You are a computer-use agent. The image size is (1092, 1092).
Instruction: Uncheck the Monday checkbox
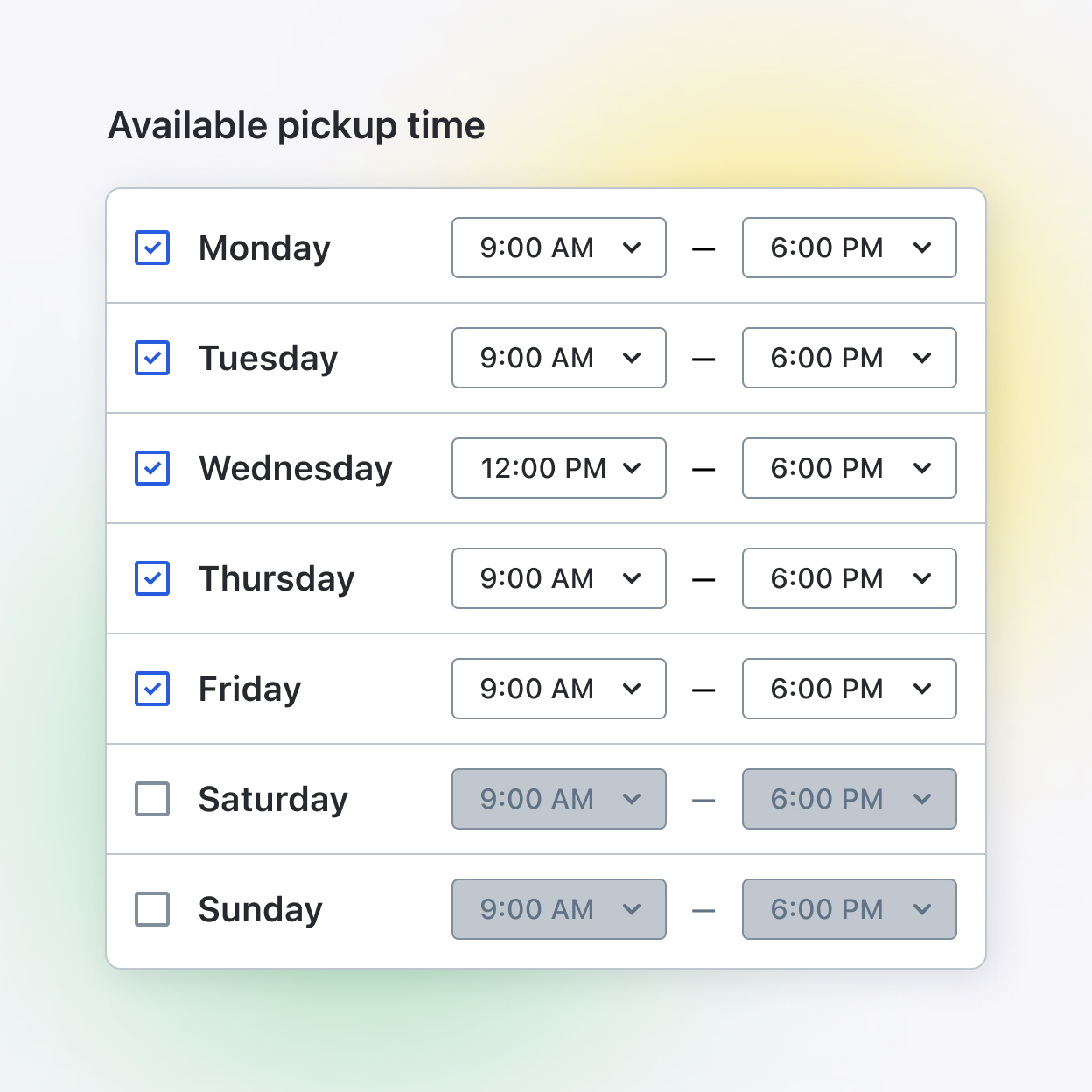(152, 248)
